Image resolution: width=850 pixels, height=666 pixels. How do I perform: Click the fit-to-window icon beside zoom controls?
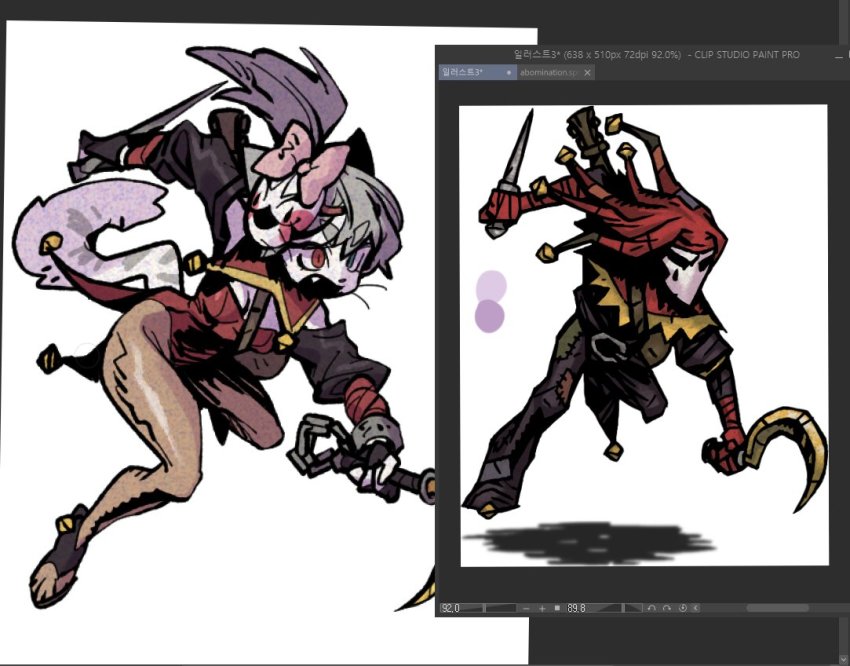tap(556, 606)
